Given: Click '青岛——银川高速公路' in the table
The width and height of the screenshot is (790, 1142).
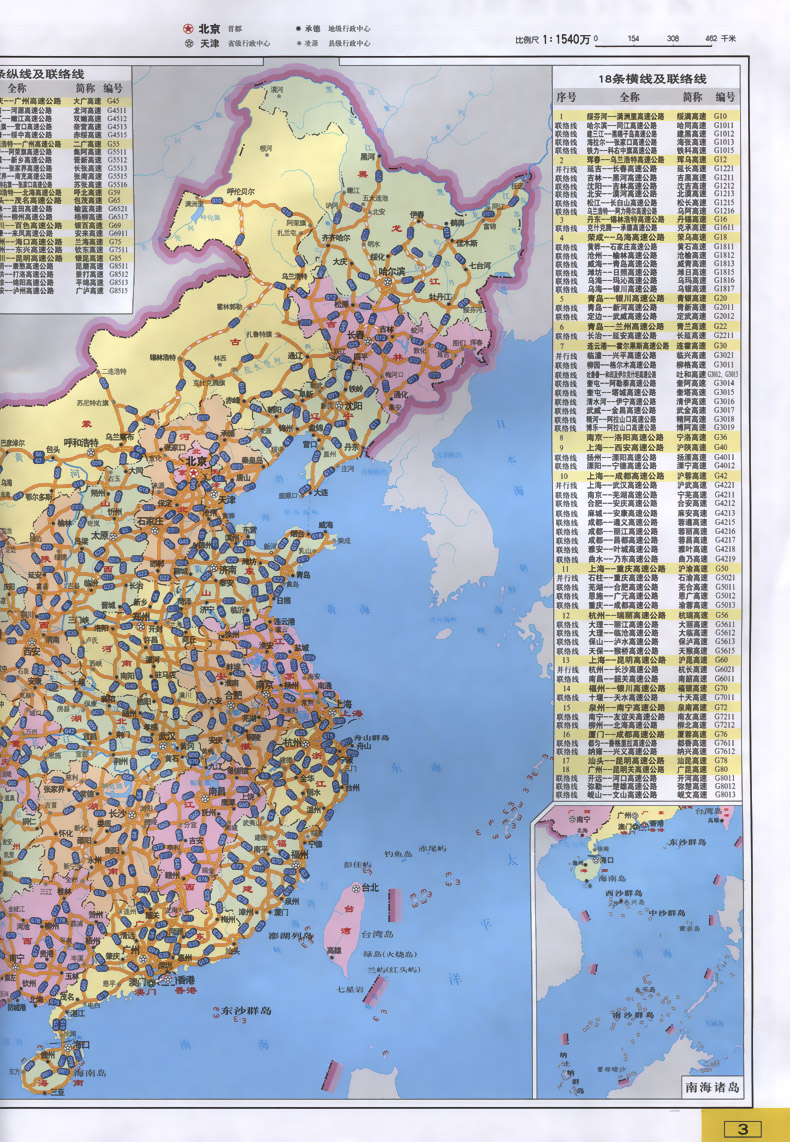Looking at the screenshot, I should tap(625, 299).
